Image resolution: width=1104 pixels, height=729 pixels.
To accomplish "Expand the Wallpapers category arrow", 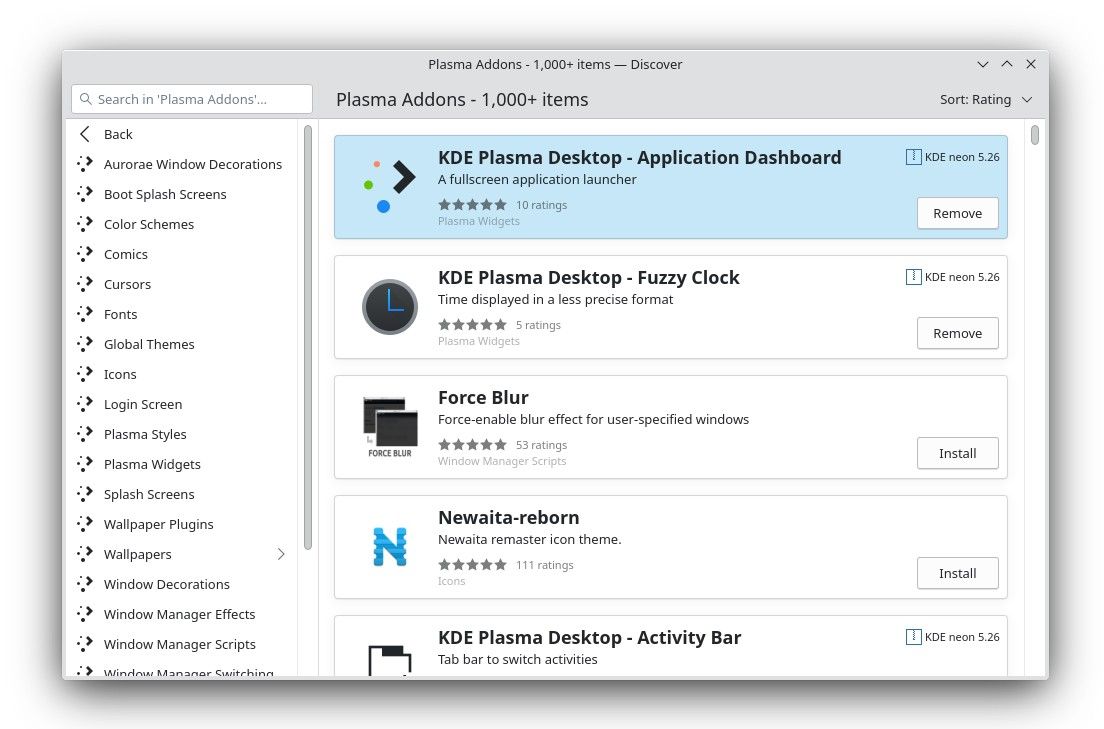I will tap(281, 554).
